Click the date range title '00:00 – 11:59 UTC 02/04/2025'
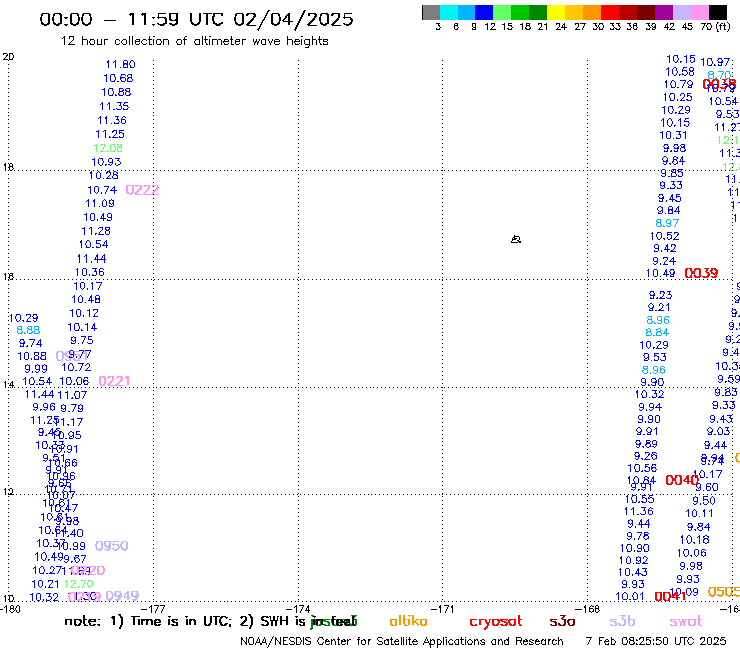The image size is (740, 650). pyautogui.click(x=196, y=19)
